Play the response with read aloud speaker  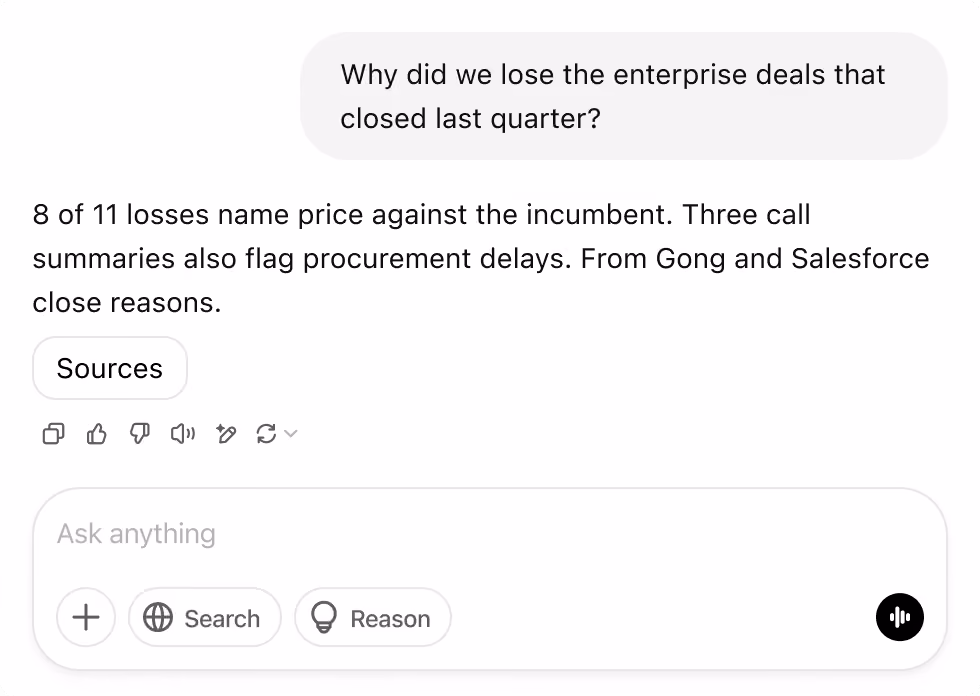tap(182, 434)
